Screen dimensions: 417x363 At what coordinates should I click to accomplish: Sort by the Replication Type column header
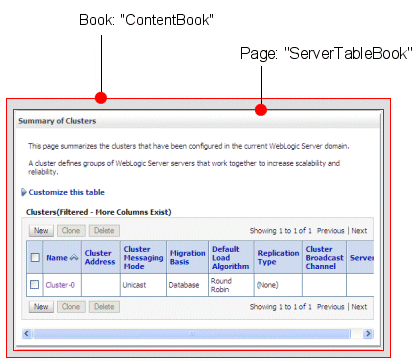(x=278, y=257)
